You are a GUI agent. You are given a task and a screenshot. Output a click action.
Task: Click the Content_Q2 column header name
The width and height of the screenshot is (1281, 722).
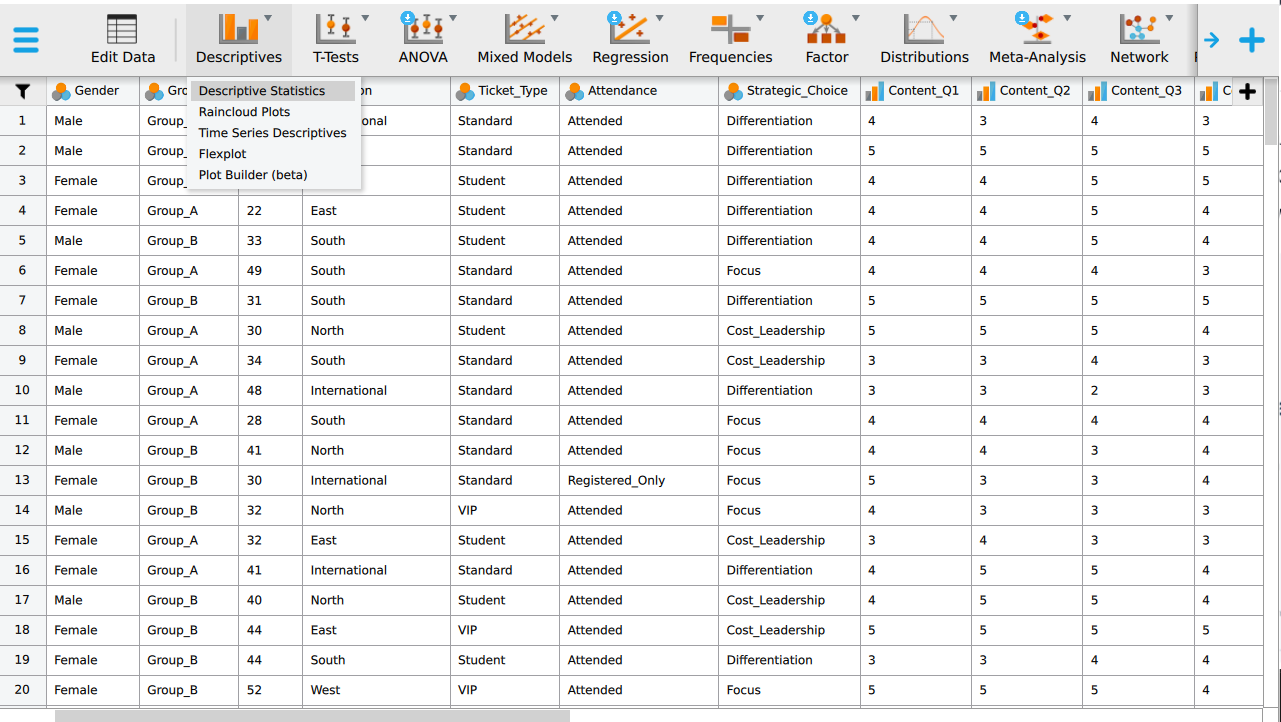tap(1035, 91)
